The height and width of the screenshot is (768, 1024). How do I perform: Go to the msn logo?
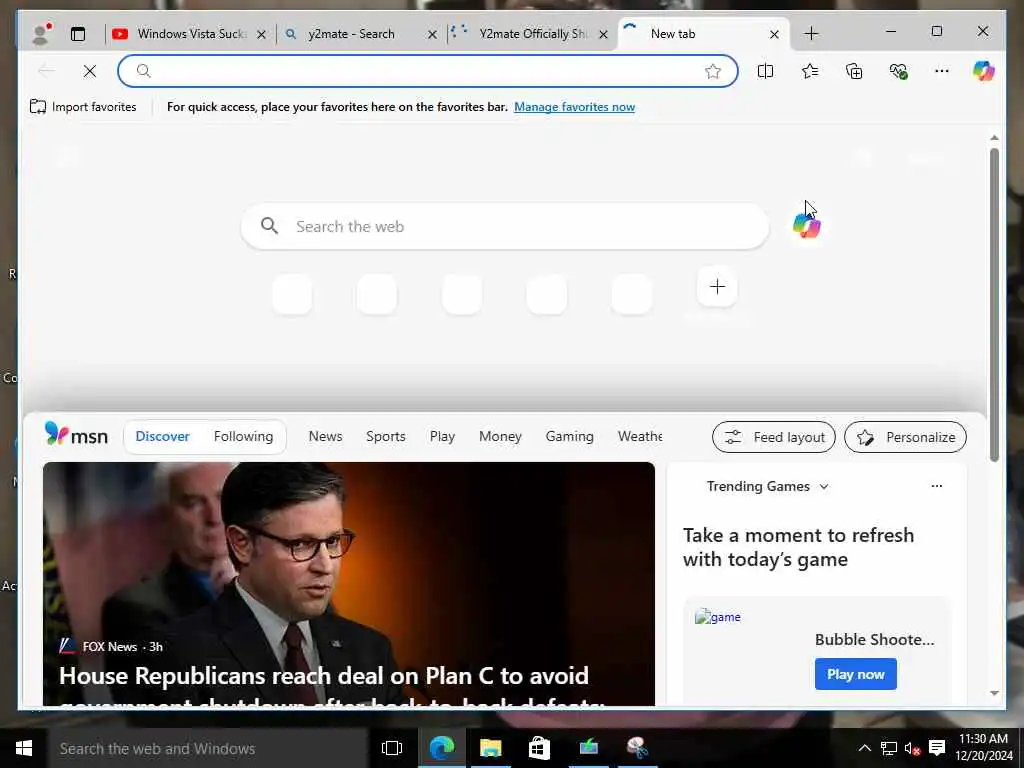pyautogui.click(x=76, y=435)
